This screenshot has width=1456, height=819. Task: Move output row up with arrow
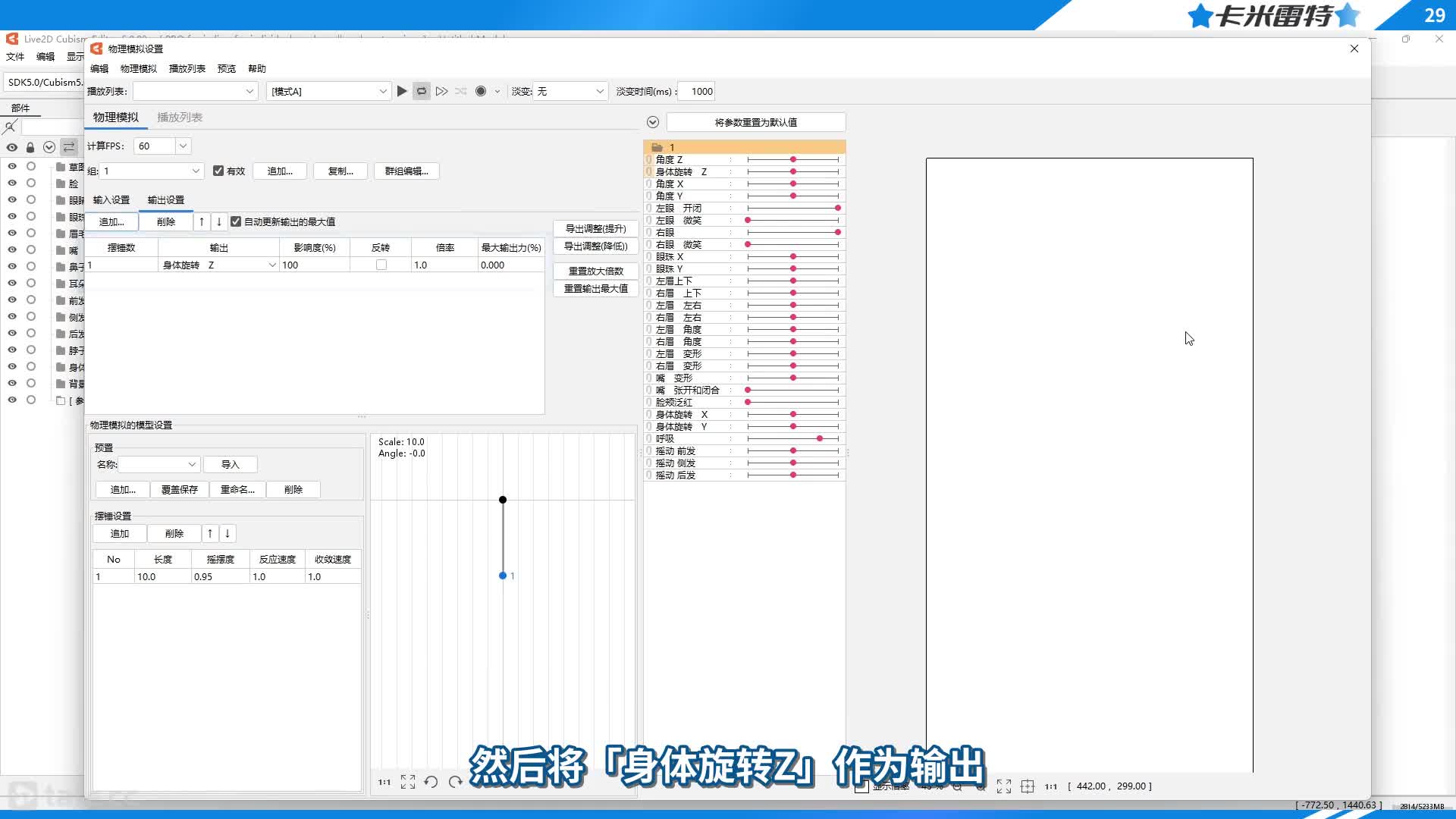coord(201,221)
